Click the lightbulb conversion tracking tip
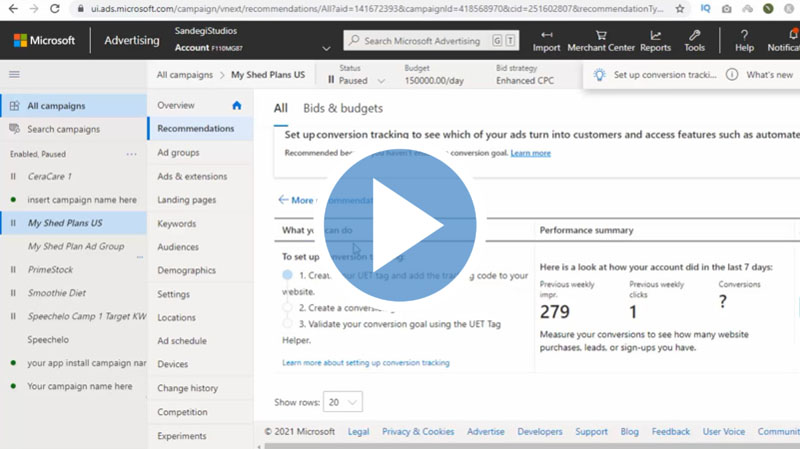This screenshot has height=449, width=800. click(x=599, y=75)
